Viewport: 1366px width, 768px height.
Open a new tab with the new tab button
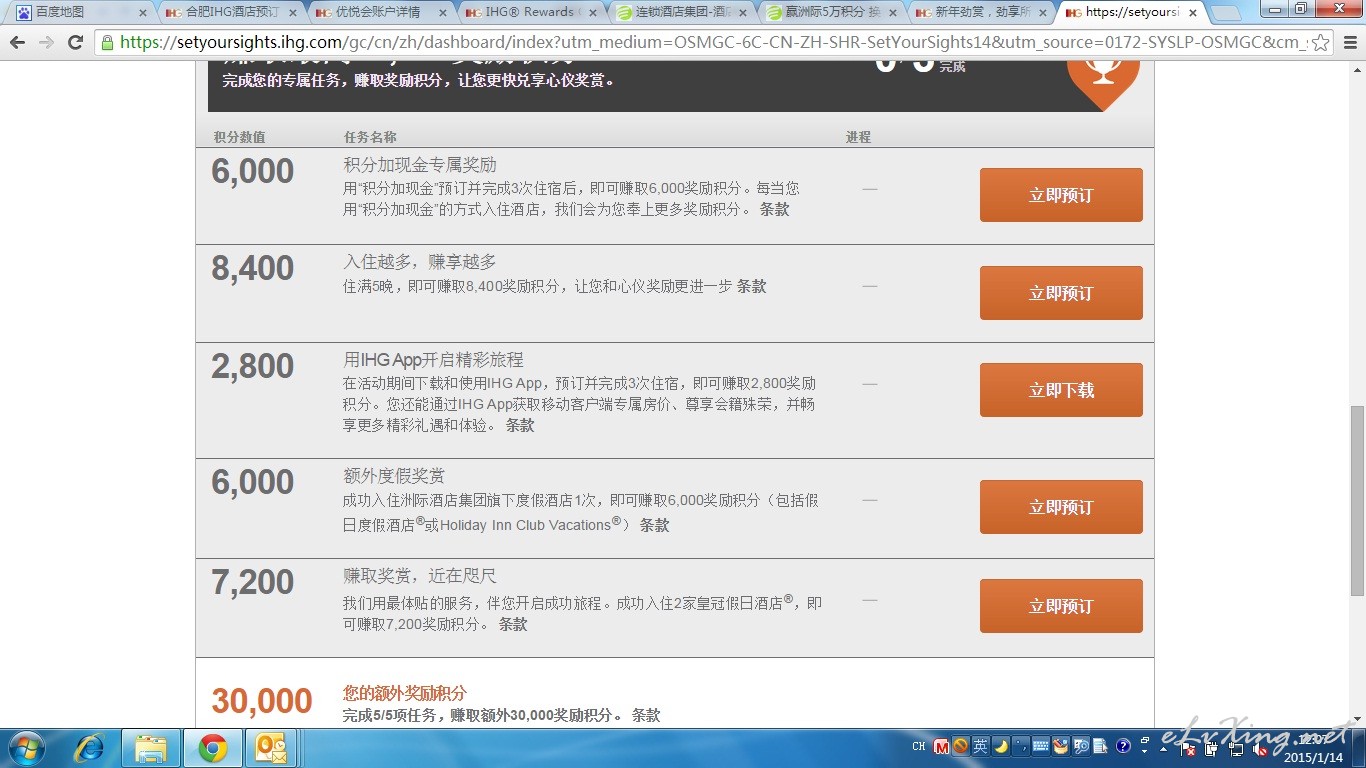[1225, 13]
